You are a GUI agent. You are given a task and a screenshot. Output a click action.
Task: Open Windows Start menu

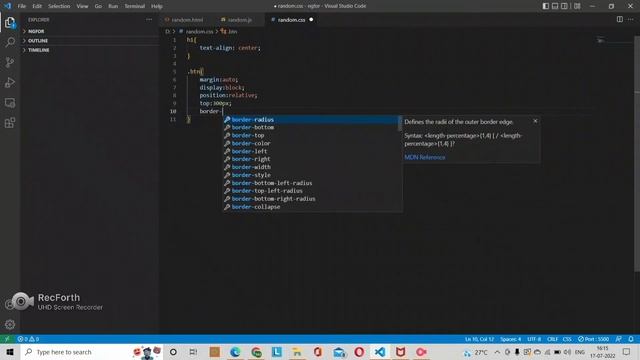click(10, 352)
